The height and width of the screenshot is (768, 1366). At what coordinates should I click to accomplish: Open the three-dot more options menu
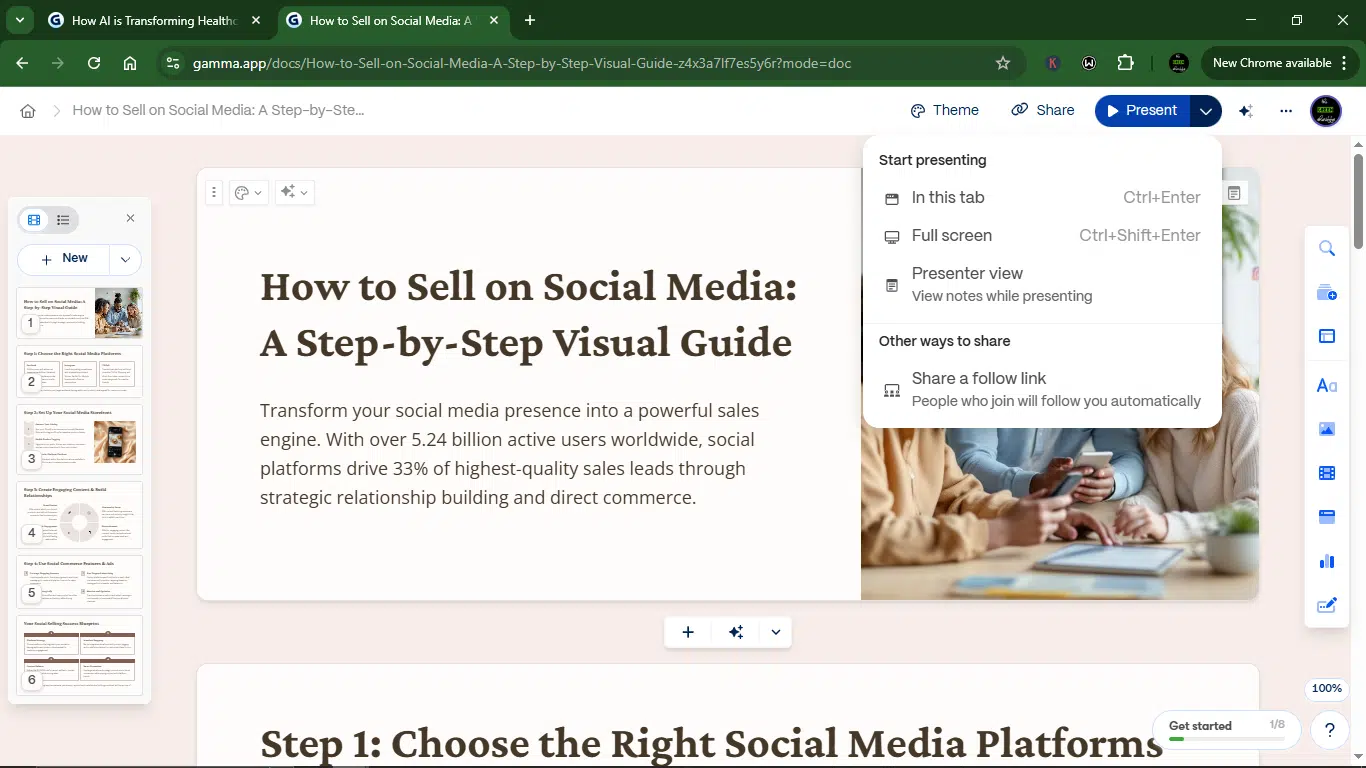coord(1286,111)
